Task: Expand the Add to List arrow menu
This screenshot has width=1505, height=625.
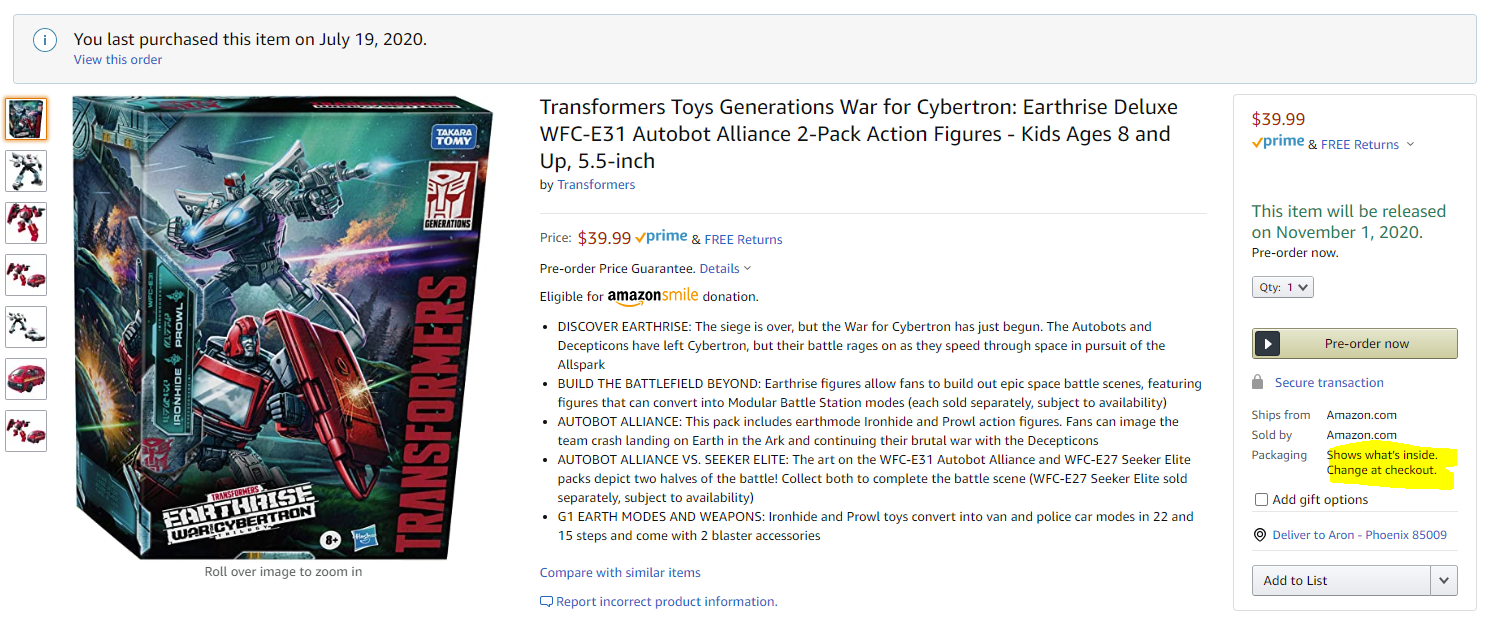Action: 1443,580
